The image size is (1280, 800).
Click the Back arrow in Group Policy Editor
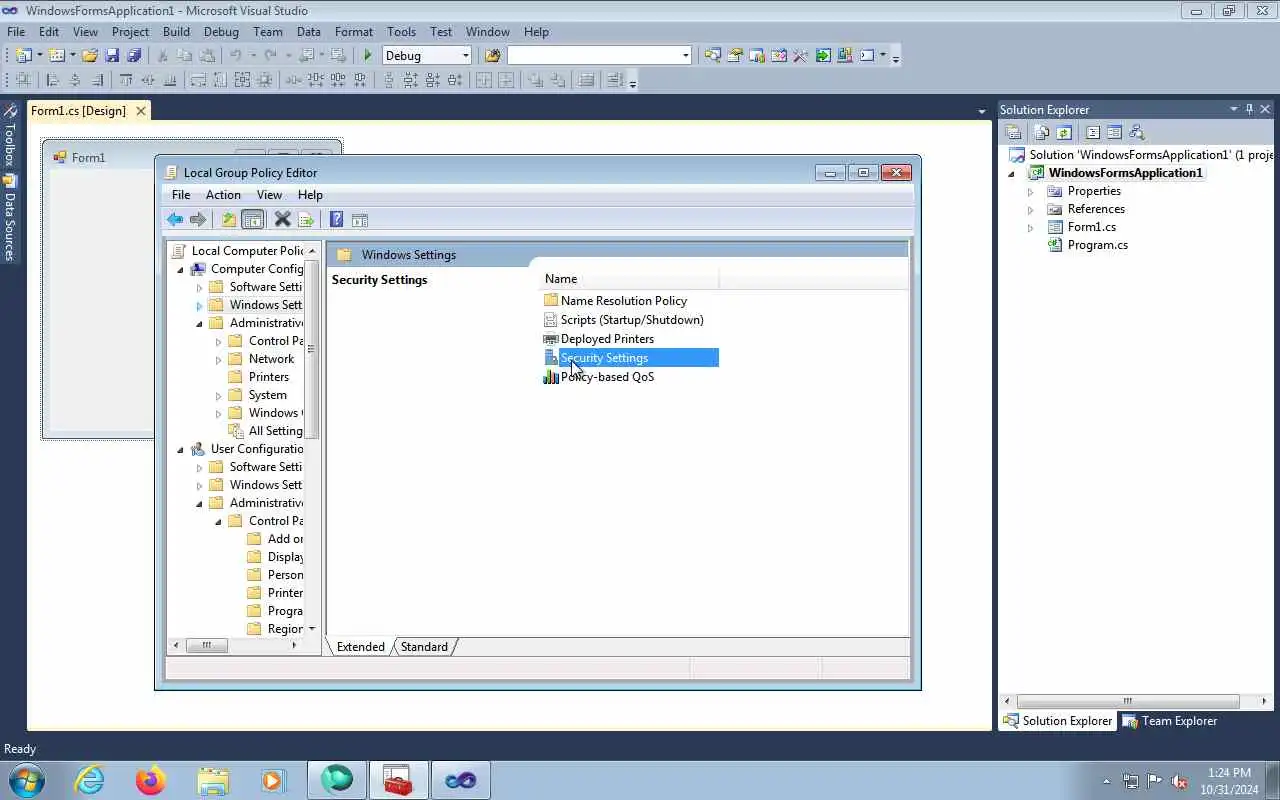[x=175, y=220]
